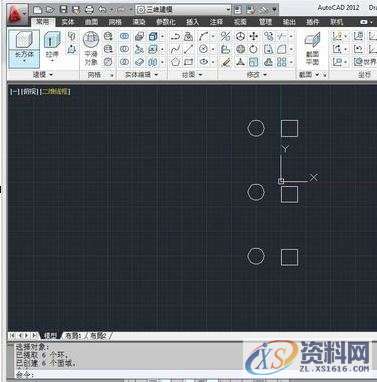Viewport: 377px width, 382px height.
Task: Expand the 截面 panel title
Action: pyautogui.click(x=309, y=75)
